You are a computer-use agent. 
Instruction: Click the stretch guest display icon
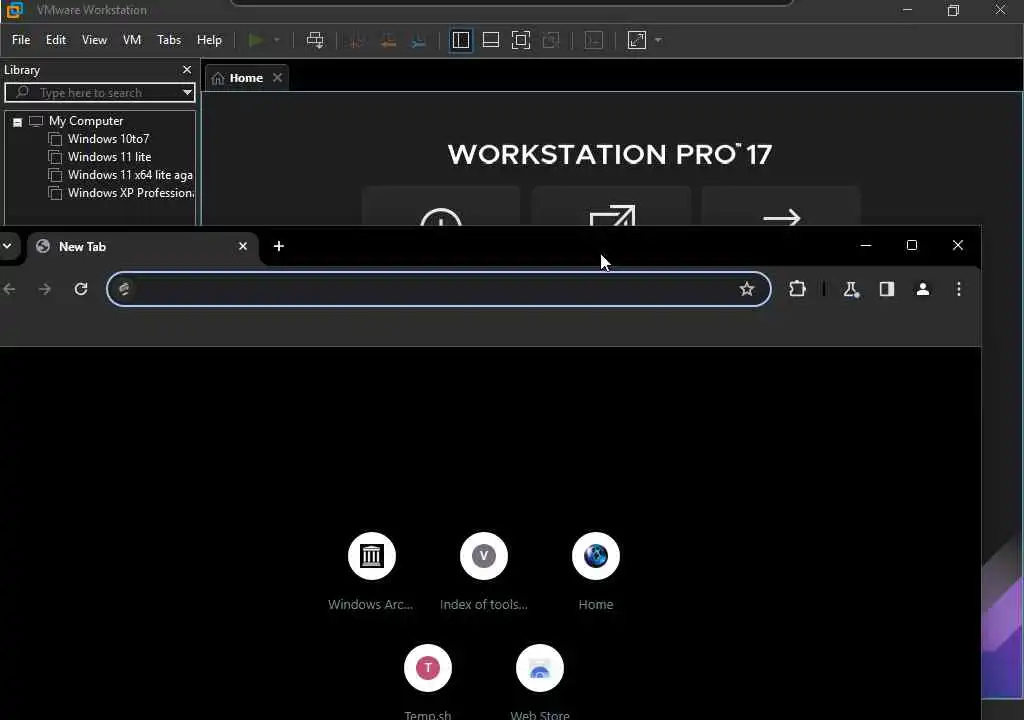pyautogui.click(x=637, y=41)
